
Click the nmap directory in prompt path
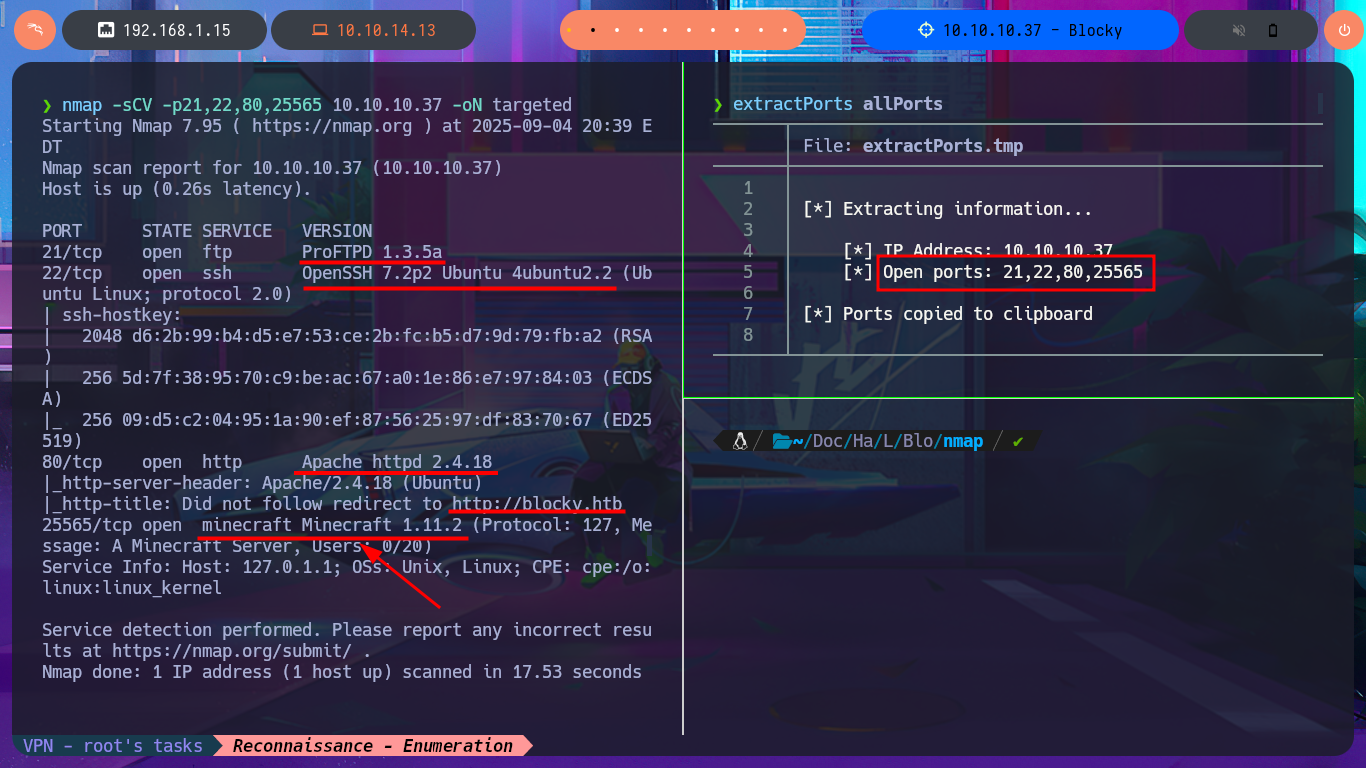coord(961,441)
